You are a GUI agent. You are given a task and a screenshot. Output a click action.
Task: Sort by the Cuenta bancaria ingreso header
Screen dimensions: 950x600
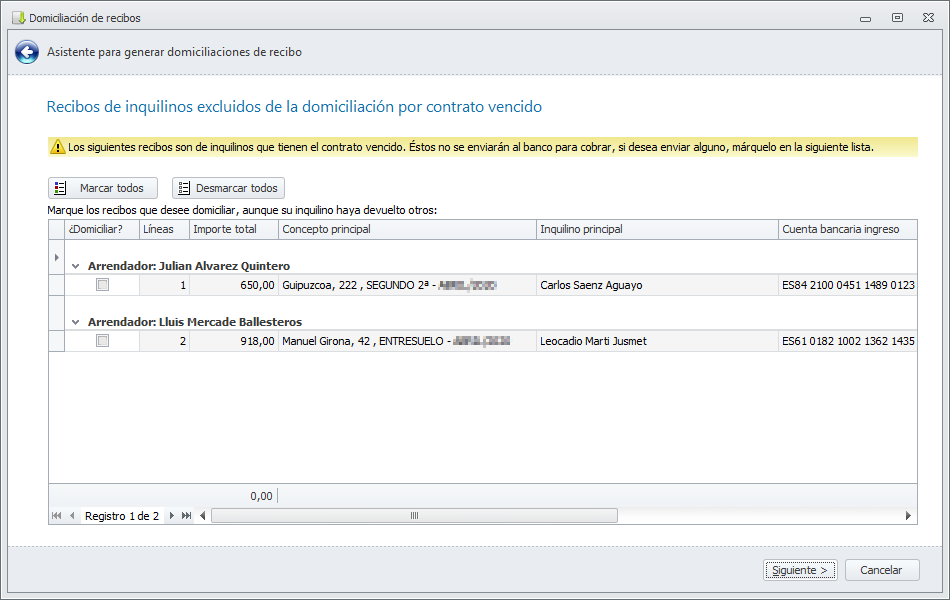coord(848,229)
